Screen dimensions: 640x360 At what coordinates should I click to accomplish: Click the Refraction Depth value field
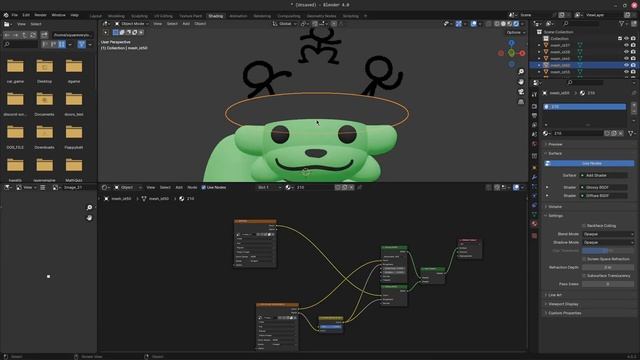click(x=608, y=267)
